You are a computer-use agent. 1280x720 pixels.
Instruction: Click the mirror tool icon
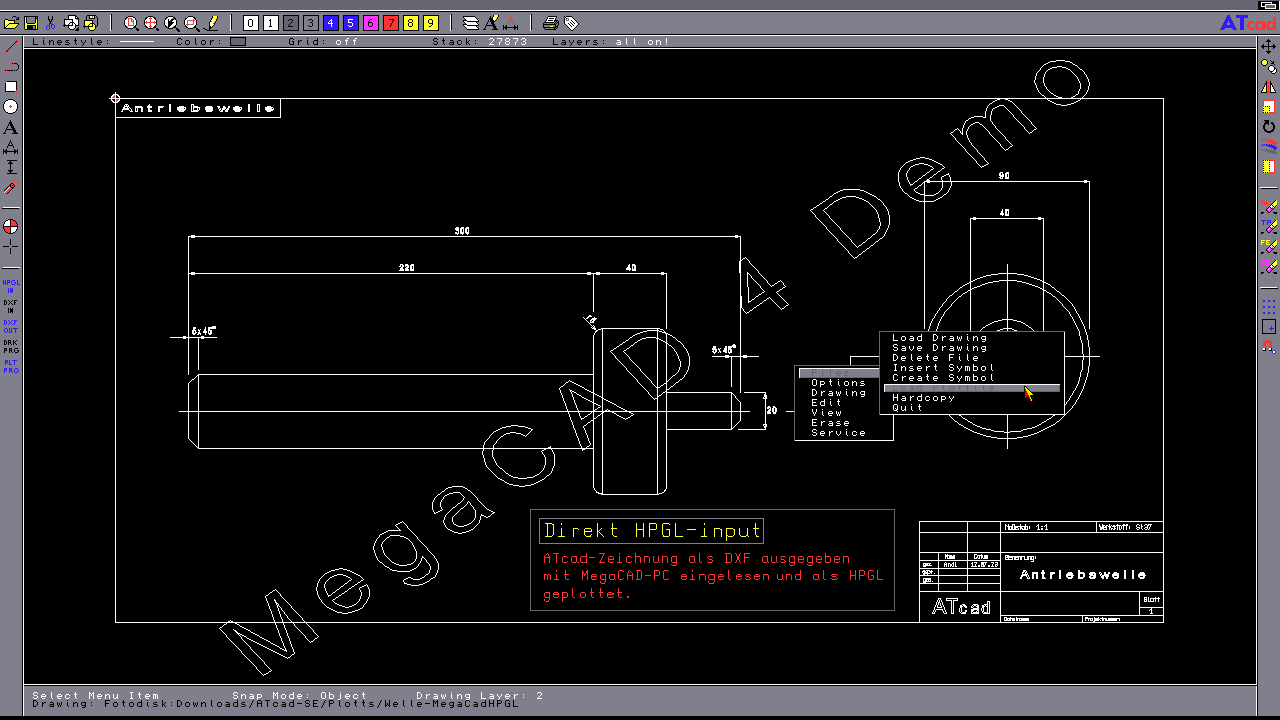pos(1269,87)
